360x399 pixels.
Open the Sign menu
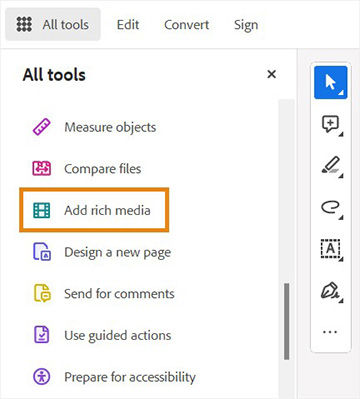tap(246, 25)
